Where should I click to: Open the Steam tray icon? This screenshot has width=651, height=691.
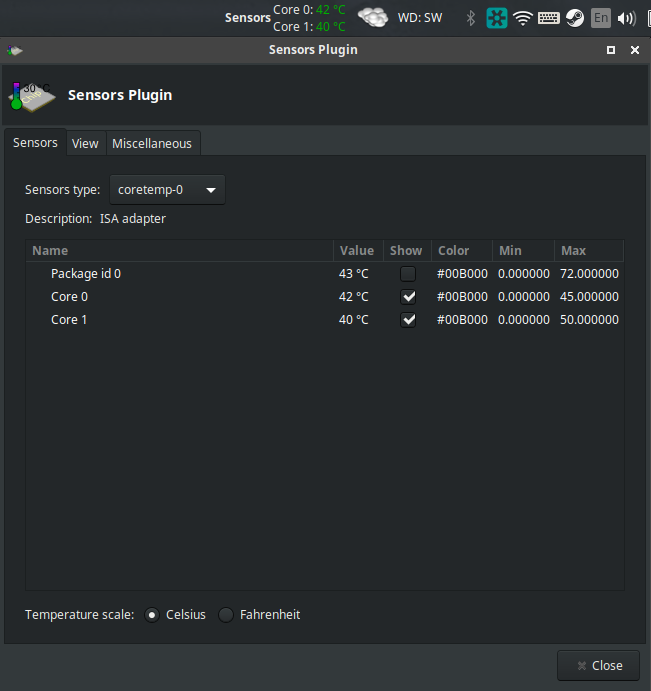(x=575, y=18)
